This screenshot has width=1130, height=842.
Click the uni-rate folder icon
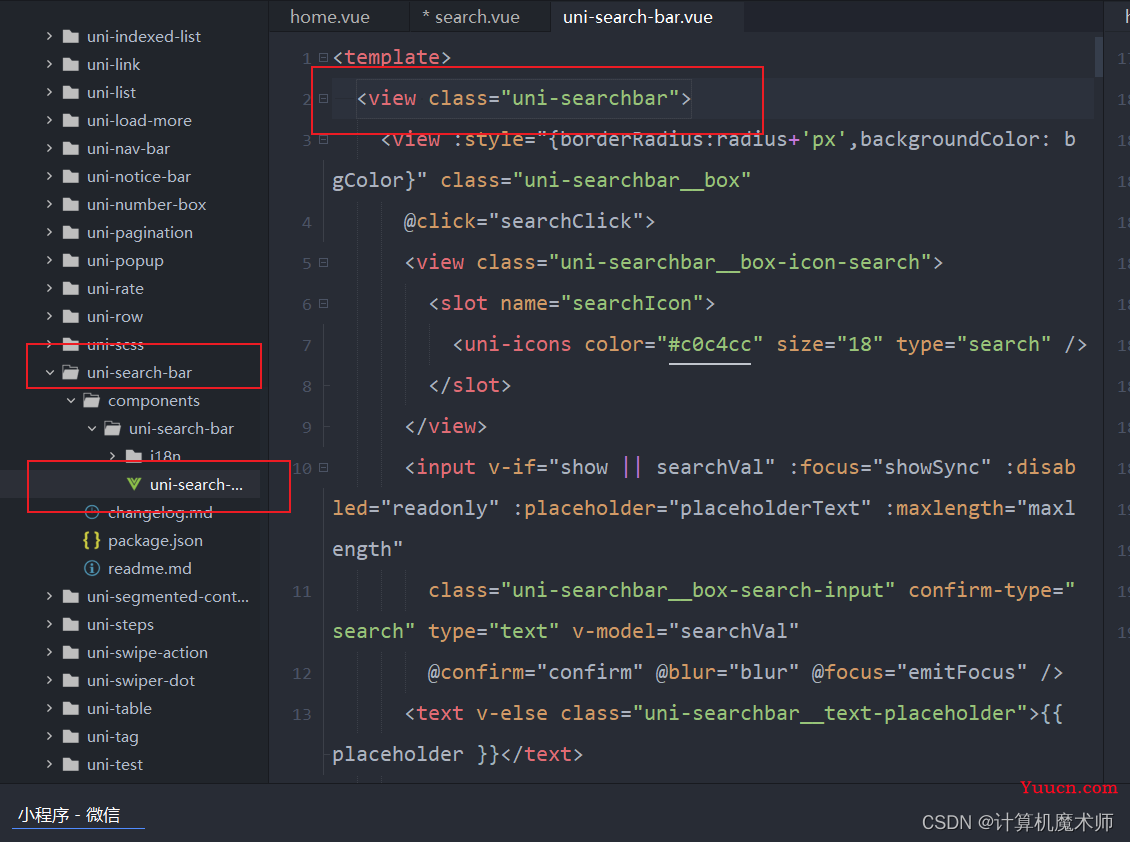pyautogui.click(x=71, y=289)
